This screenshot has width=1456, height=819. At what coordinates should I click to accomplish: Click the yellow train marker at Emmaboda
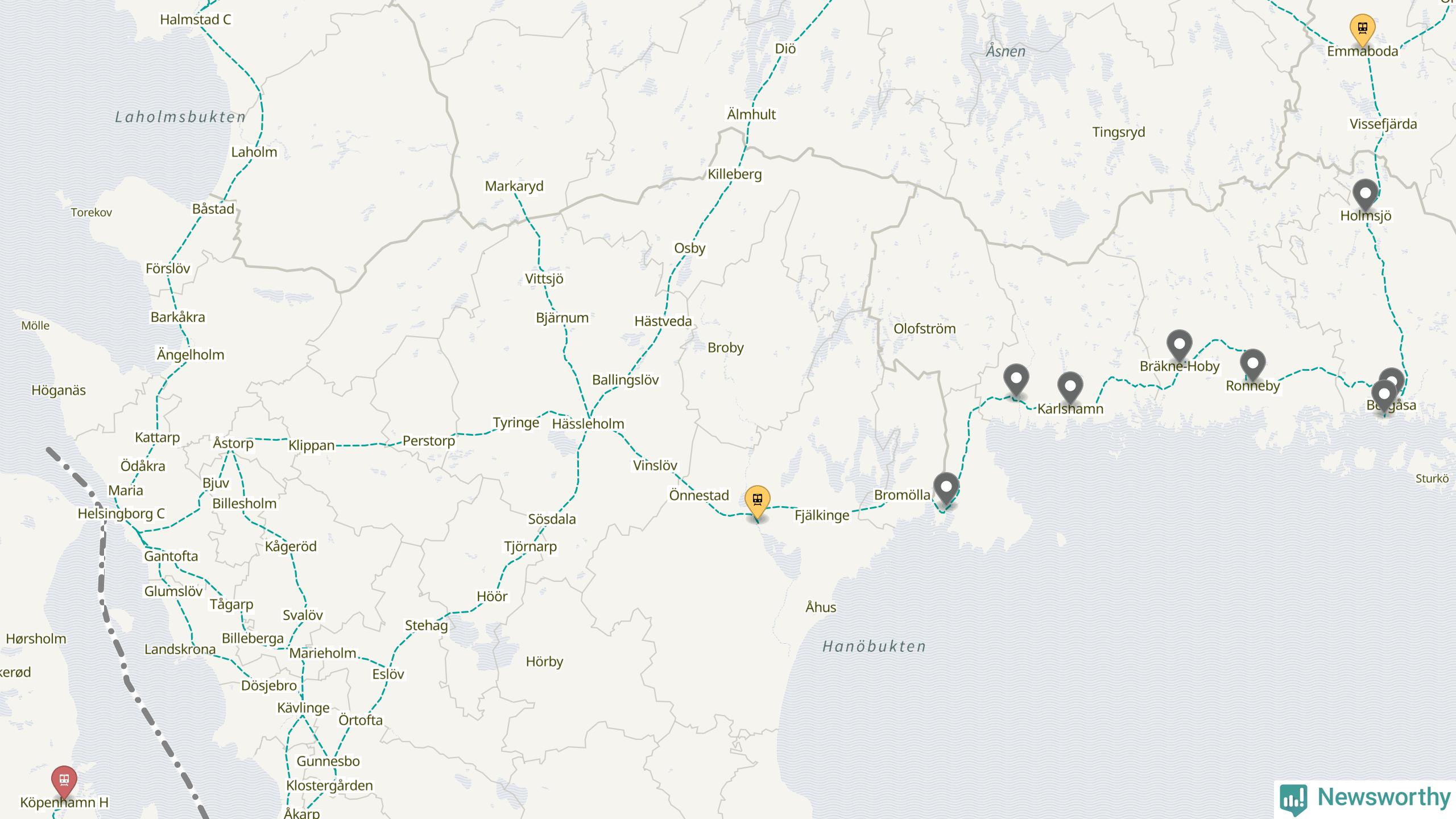1362,28
